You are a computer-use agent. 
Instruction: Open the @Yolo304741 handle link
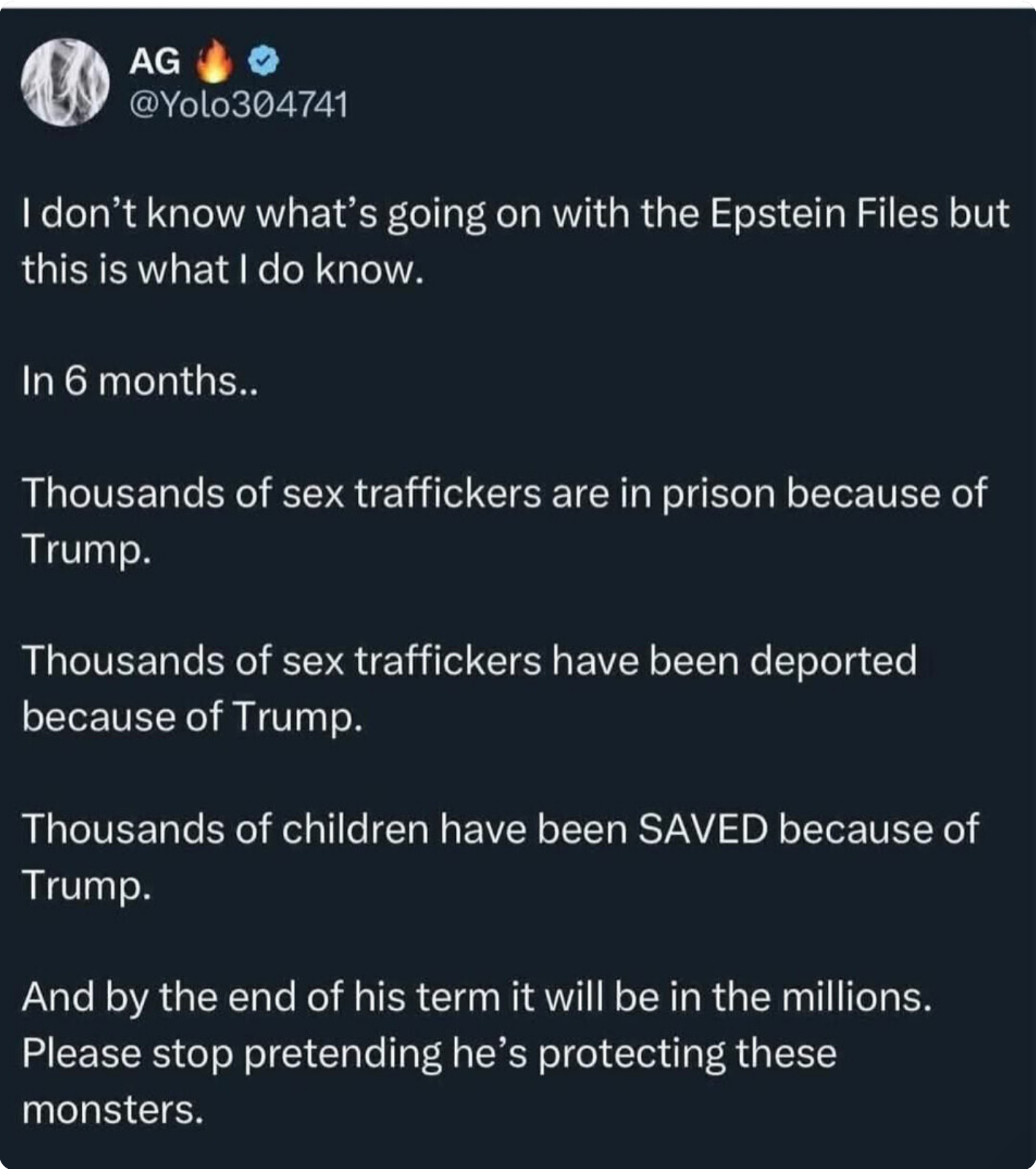pyautogui.click(x=238, y=105)
